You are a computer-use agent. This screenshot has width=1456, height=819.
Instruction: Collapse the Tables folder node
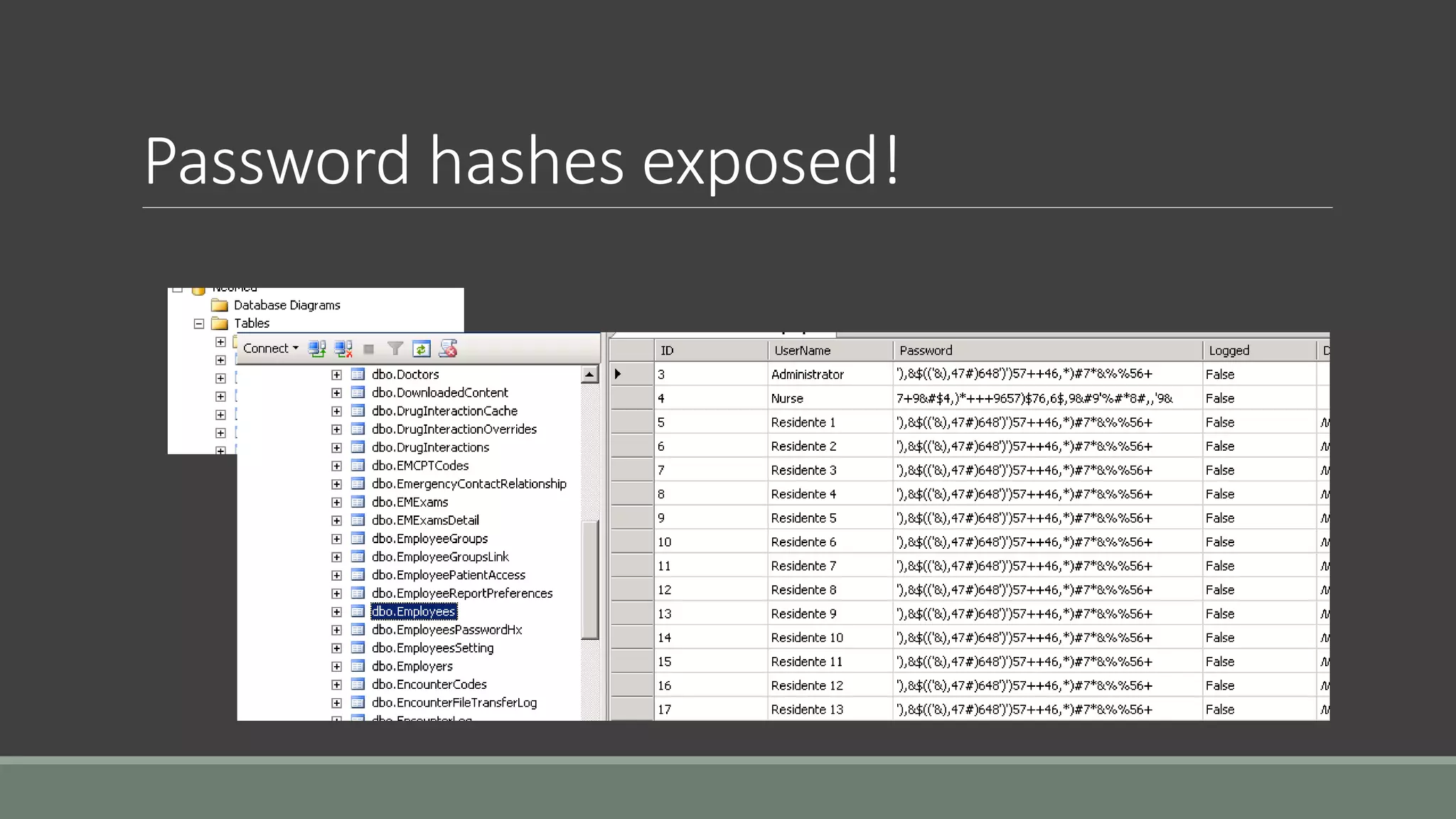click(199, 323)
